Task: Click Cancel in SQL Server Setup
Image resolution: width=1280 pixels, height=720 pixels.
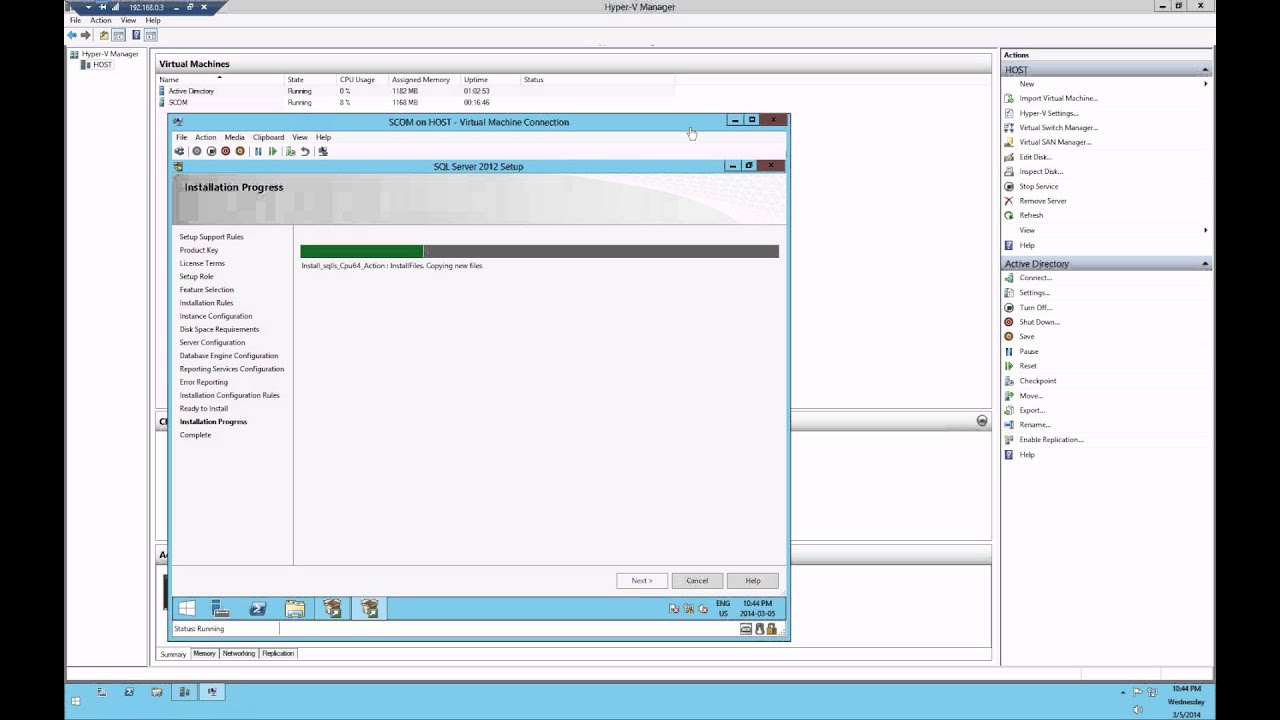Action: (x=697, y=581)
